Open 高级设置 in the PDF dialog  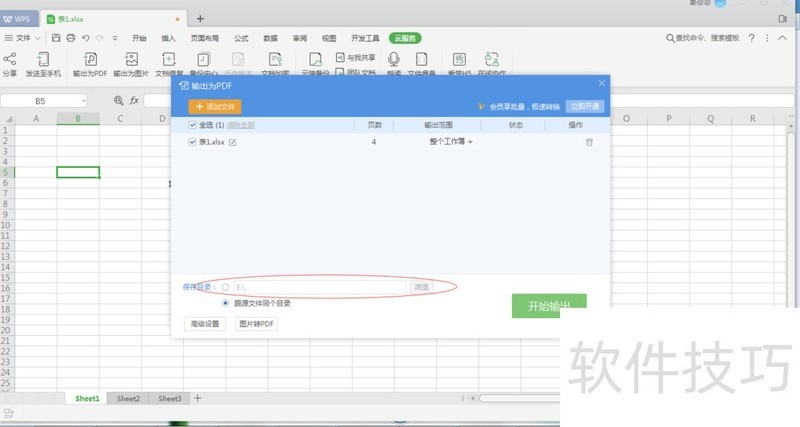[205, 324]
